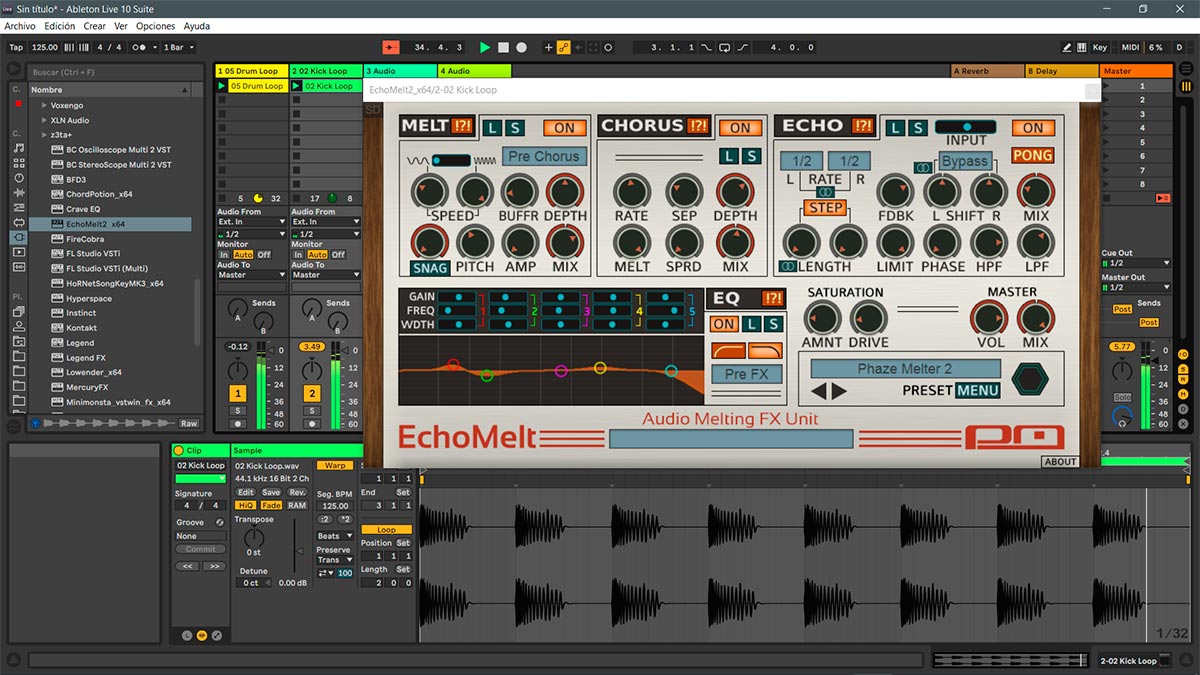The height and width of the screenshot is (675, 1200).
Task: Launch the 05 Drum Loop clip
Action: point(223,86)
